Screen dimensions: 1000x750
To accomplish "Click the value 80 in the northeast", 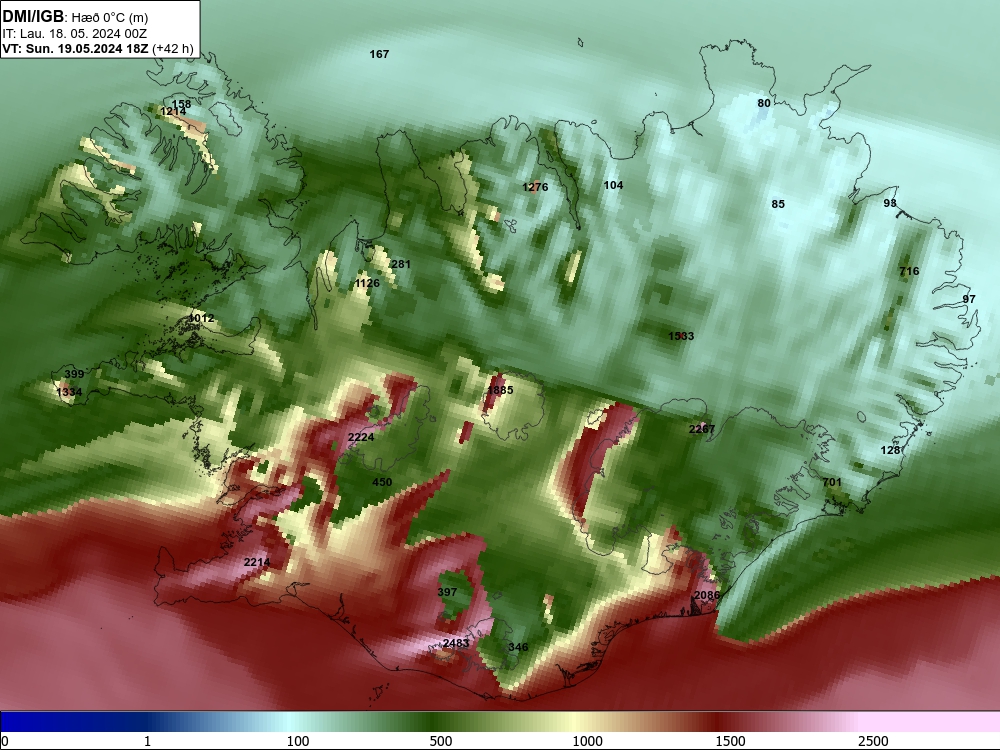I will [763, 103].
